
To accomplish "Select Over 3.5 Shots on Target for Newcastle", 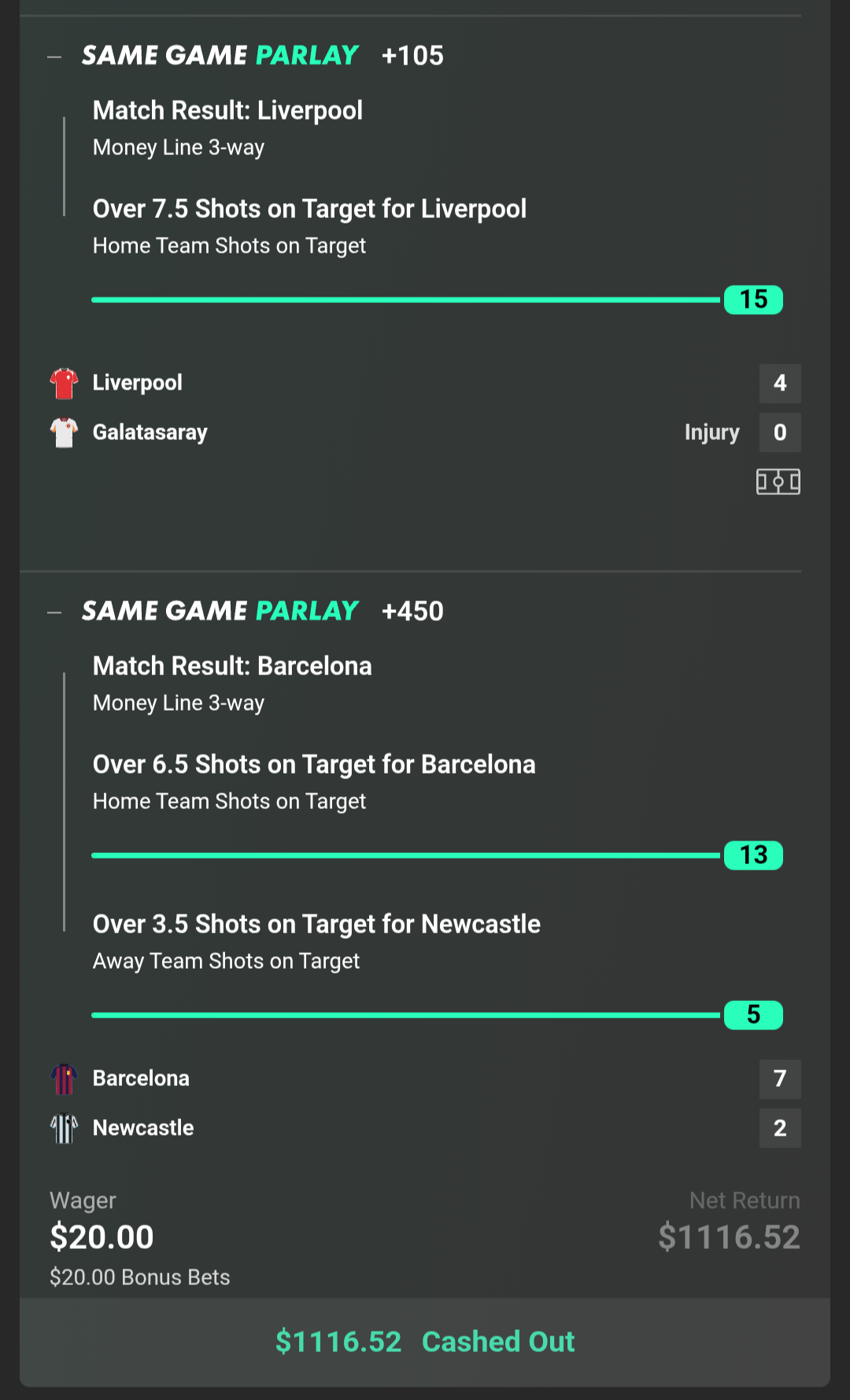I will pos(316,925).
